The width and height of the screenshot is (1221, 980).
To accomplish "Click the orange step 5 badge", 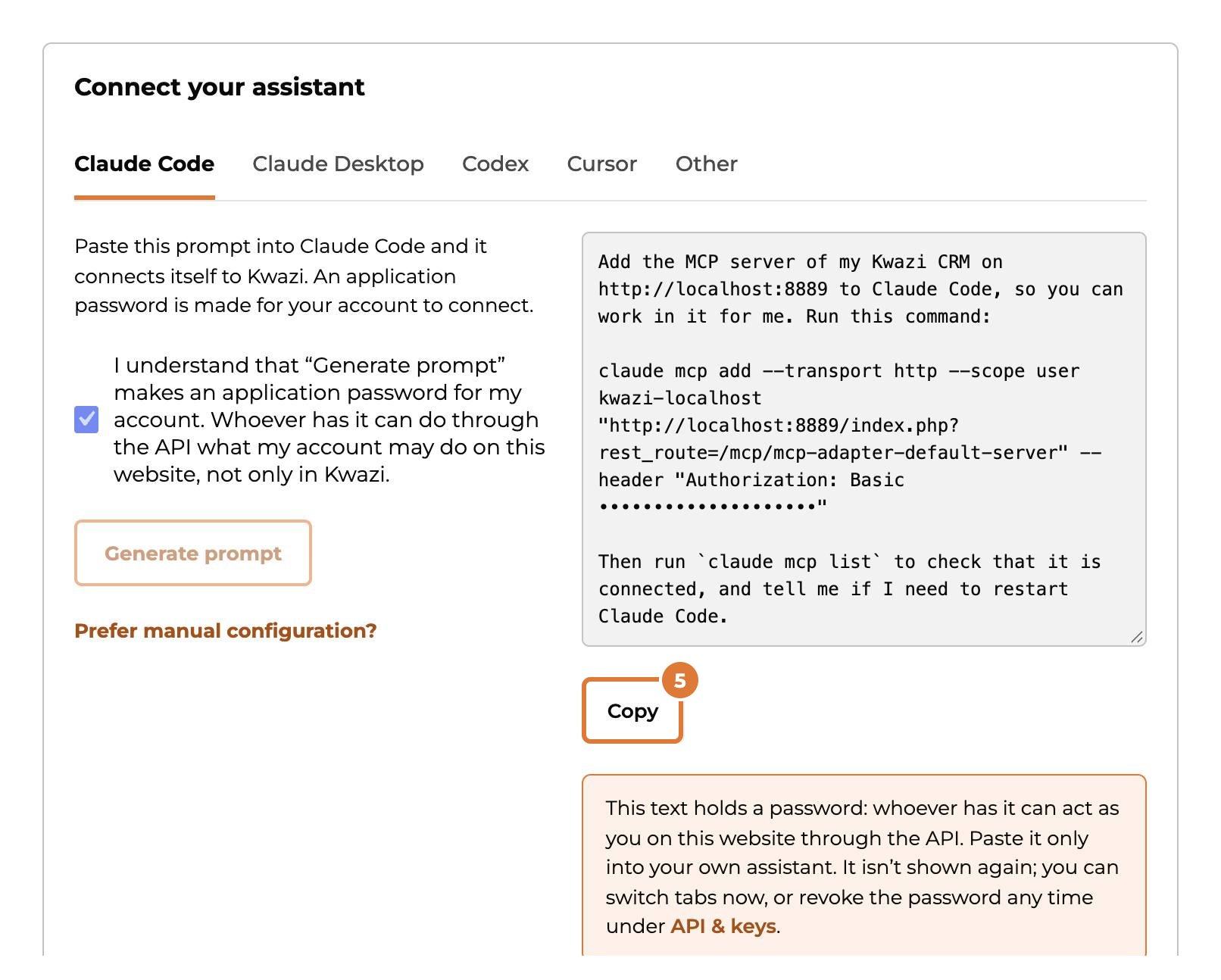I will pyautogui.click(x=680, y=680).
